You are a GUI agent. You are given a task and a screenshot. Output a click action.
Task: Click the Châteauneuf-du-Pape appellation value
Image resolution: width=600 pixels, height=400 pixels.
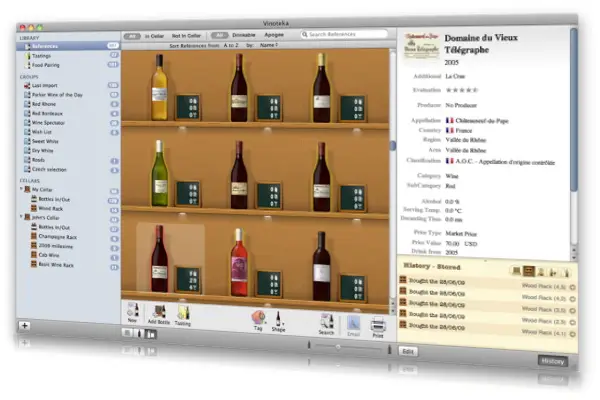pos(481,121)
